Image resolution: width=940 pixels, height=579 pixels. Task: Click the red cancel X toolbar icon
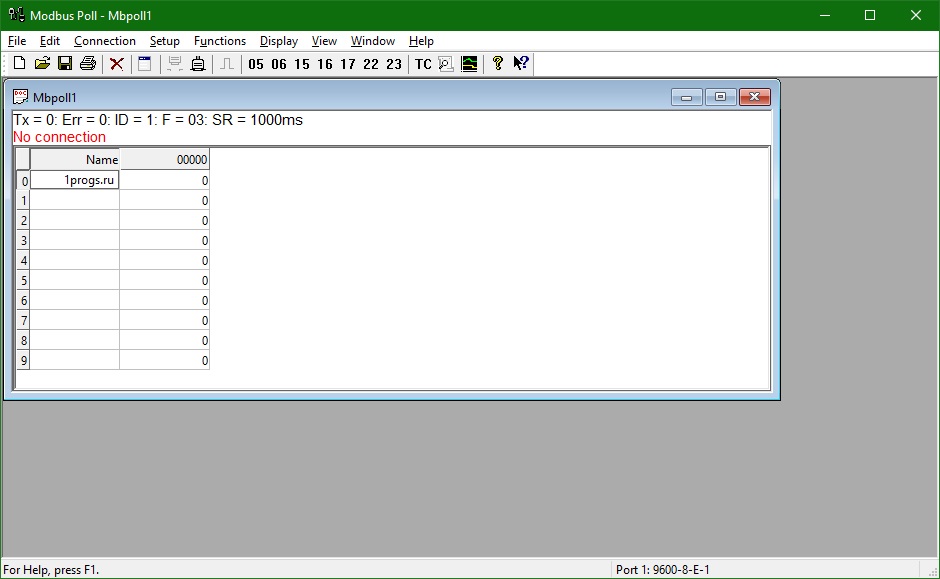click(x=117, y=63)
